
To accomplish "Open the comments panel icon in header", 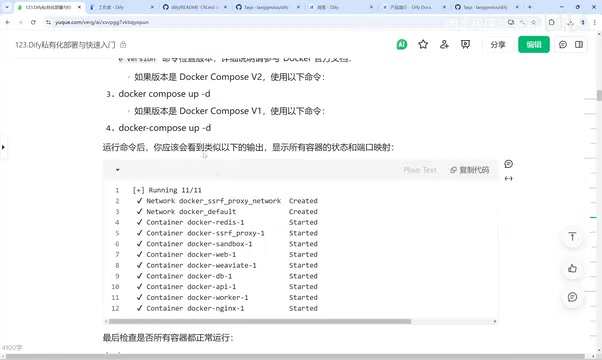I will click(x=563, y=45).
